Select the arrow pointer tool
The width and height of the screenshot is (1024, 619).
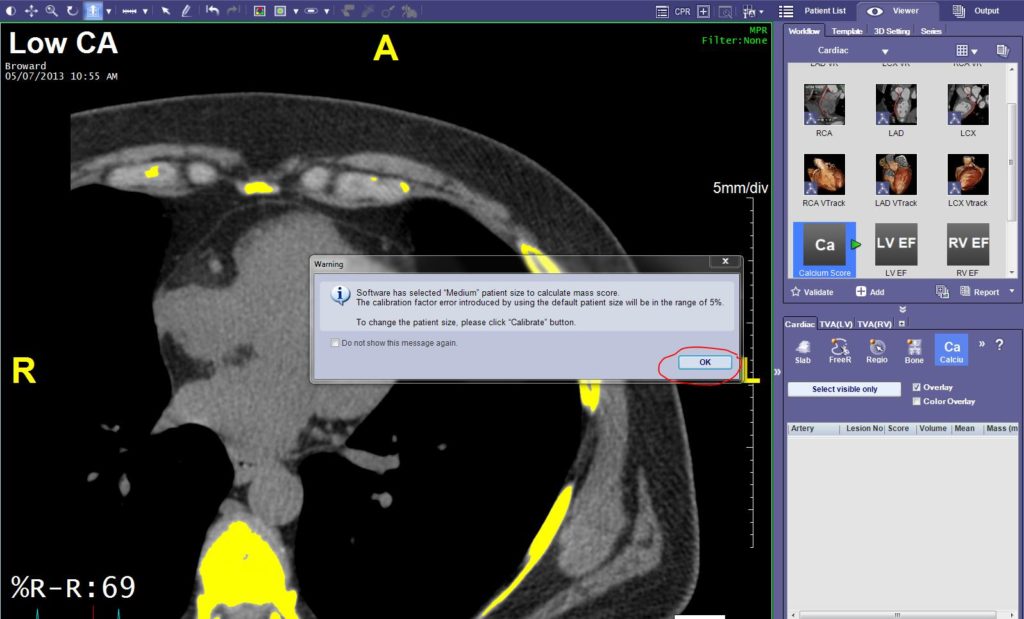[166, 11]
